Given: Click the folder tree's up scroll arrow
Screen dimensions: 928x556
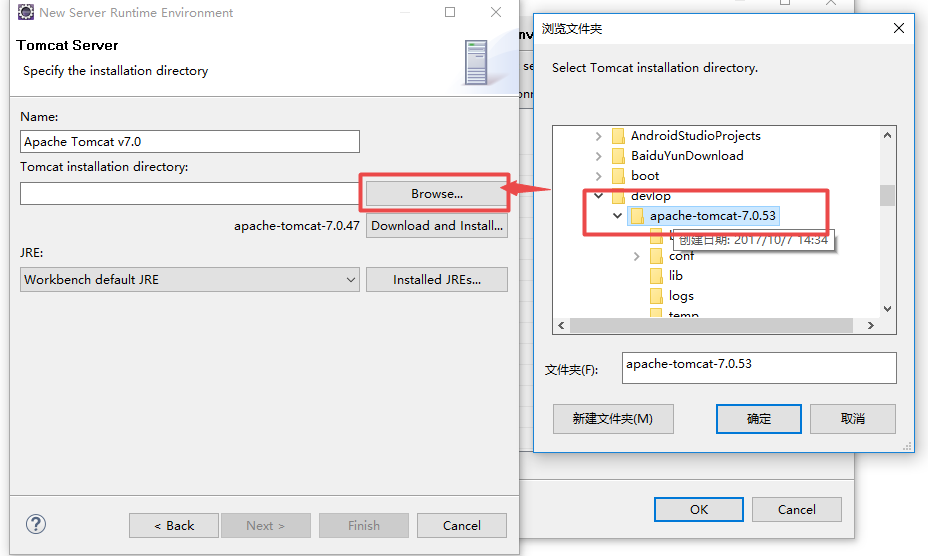Looking at the screenshot, I should tap(887, 136).
